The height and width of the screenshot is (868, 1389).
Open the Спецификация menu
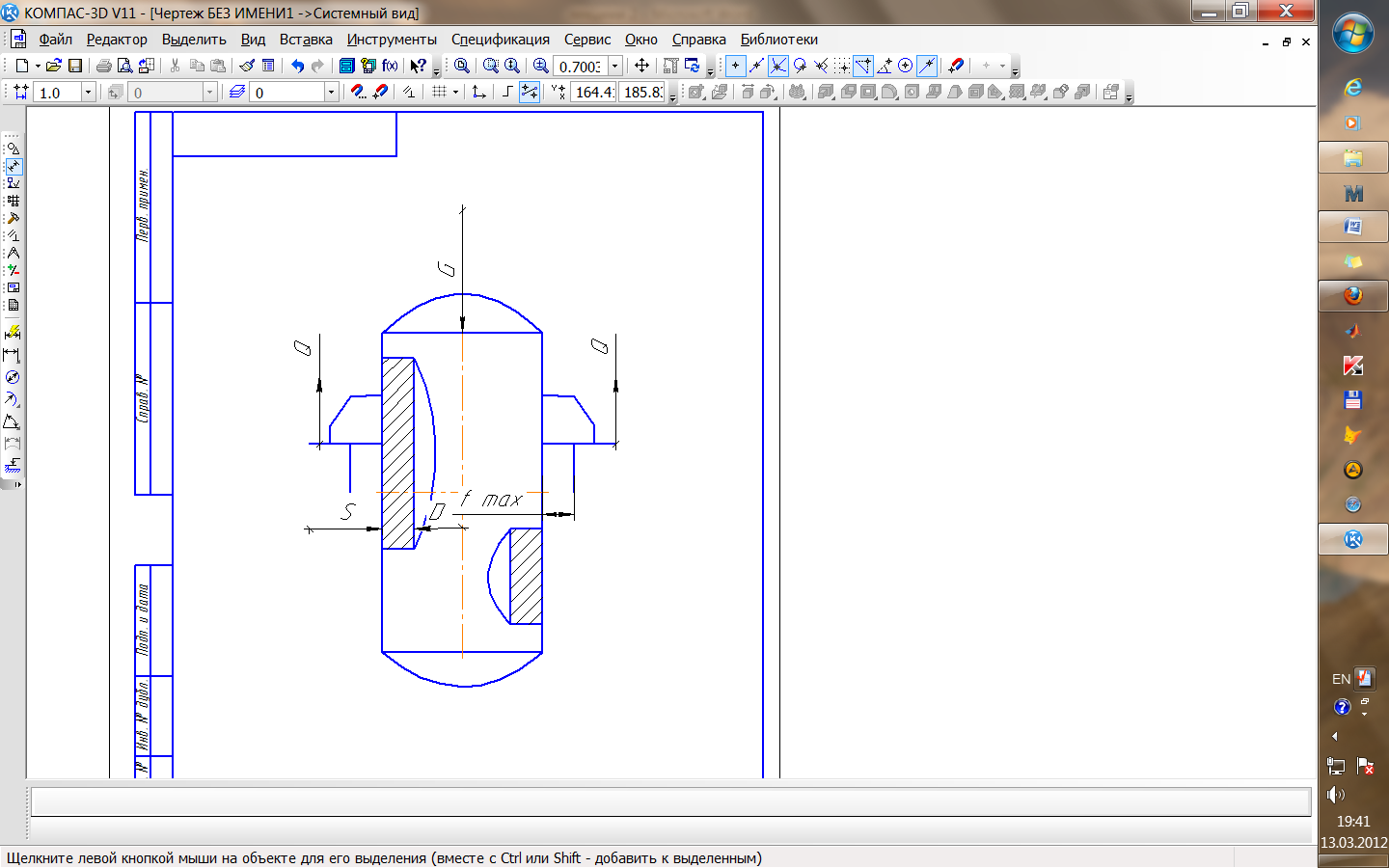click(500, 40)
